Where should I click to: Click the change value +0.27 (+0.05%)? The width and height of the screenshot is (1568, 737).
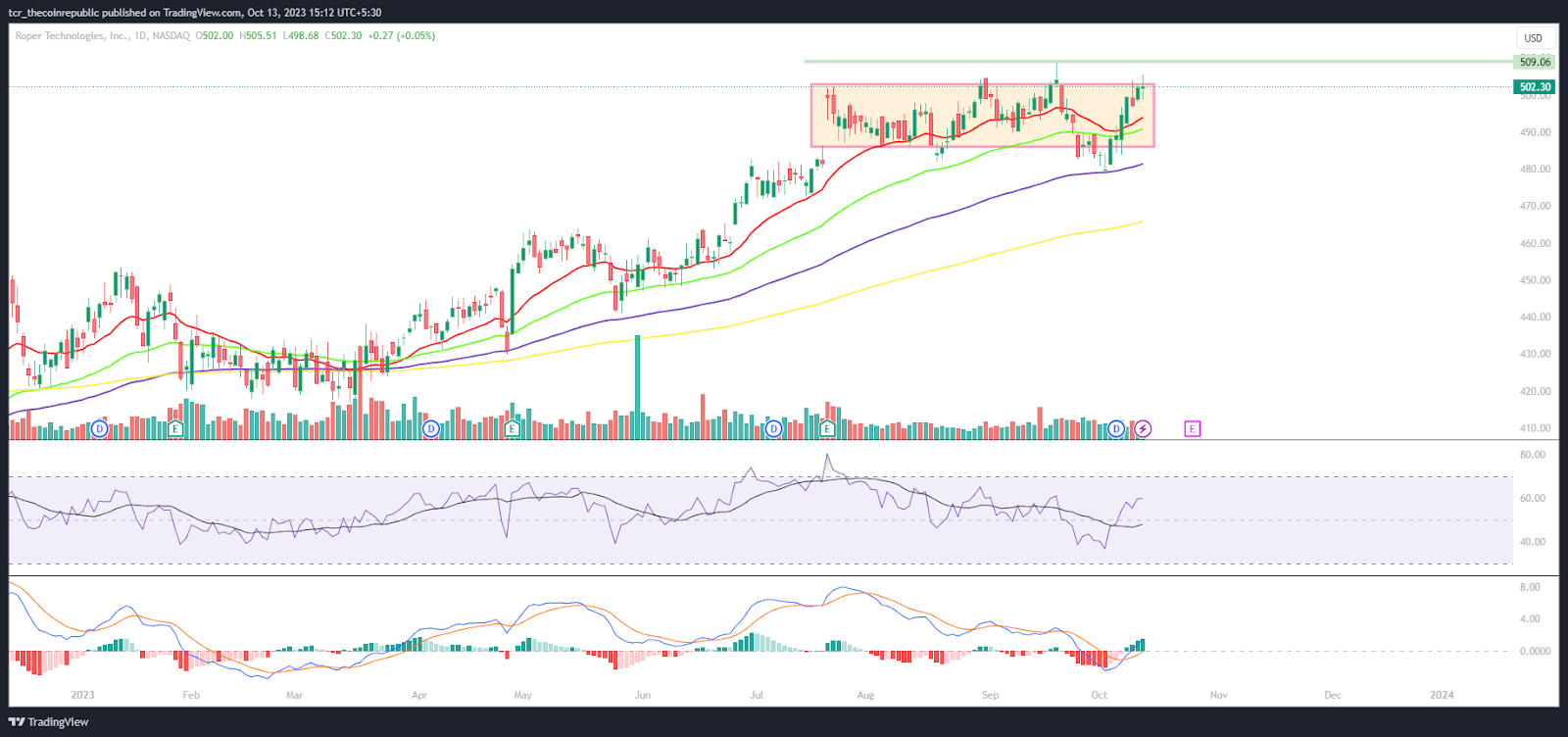click(x=402, y=35)
